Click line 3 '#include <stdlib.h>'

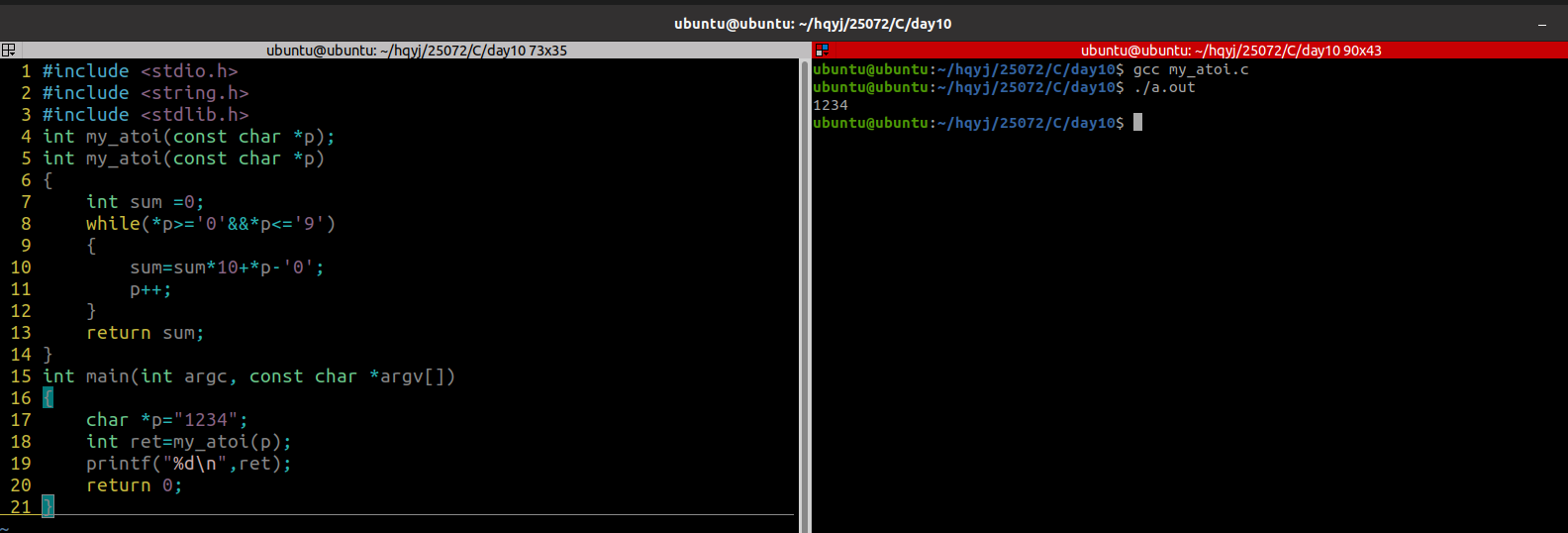coord(146,115)
